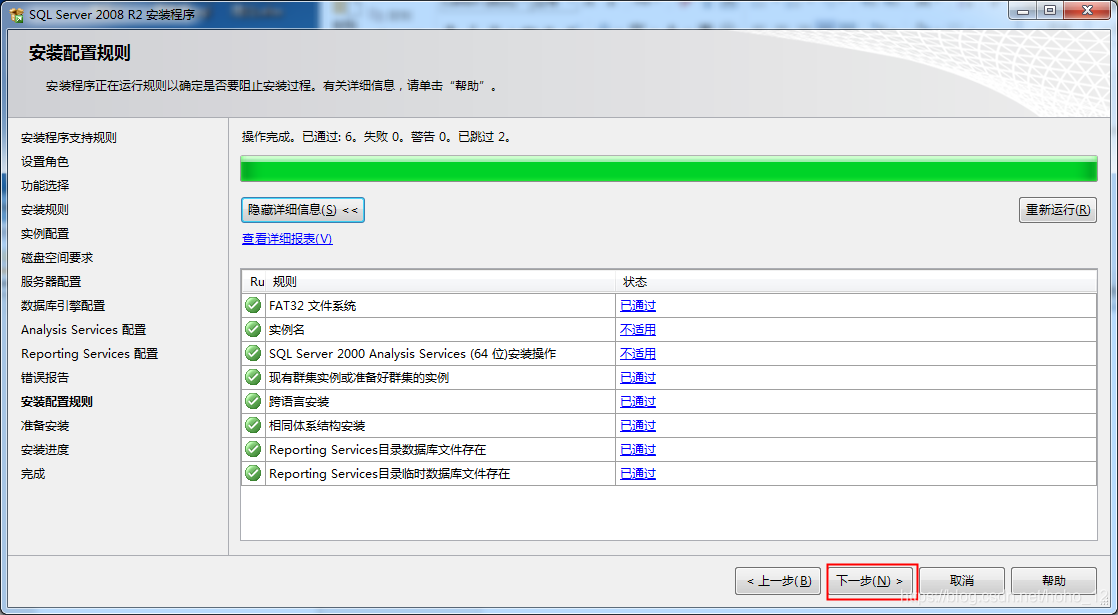Viewport: 1118px width, 615px height.
Task: Select 功能选择 step in sidebar
Action: click(x=45, y=185)
